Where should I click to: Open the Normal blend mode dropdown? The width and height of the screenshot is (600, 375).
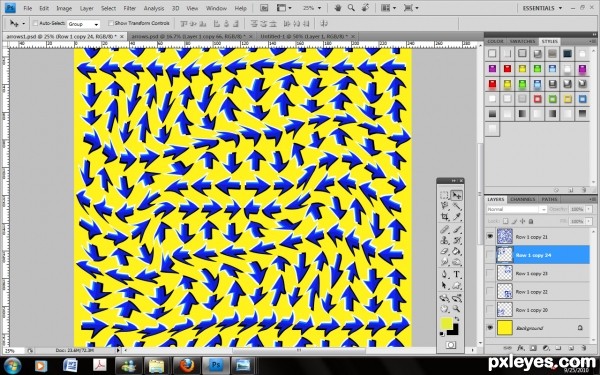(517, 209)
